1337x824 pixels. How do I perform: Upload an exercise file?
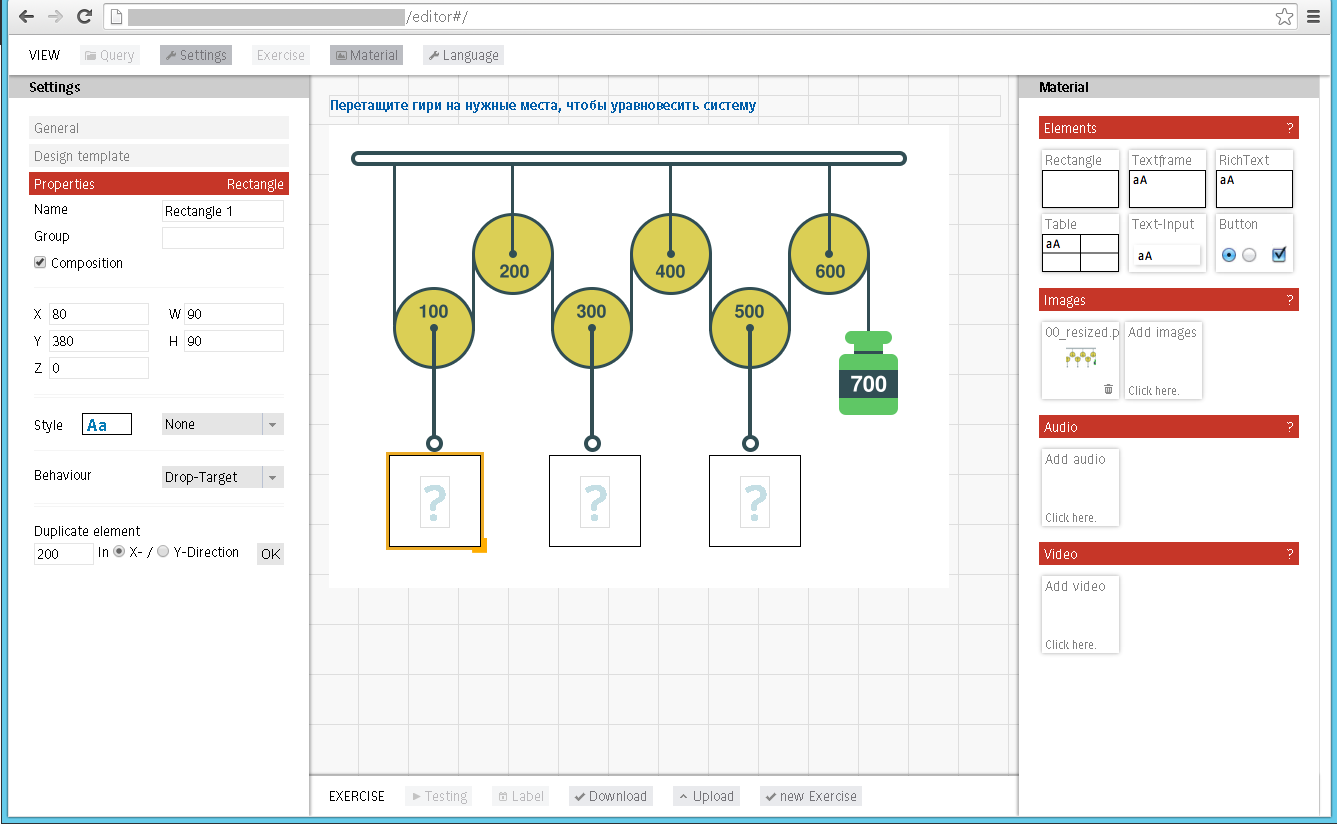pos(706,796)
